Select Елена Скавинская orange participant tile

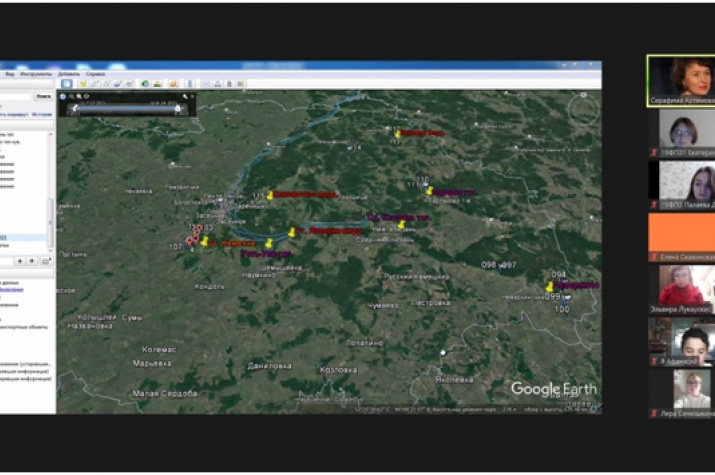[682, 237]
